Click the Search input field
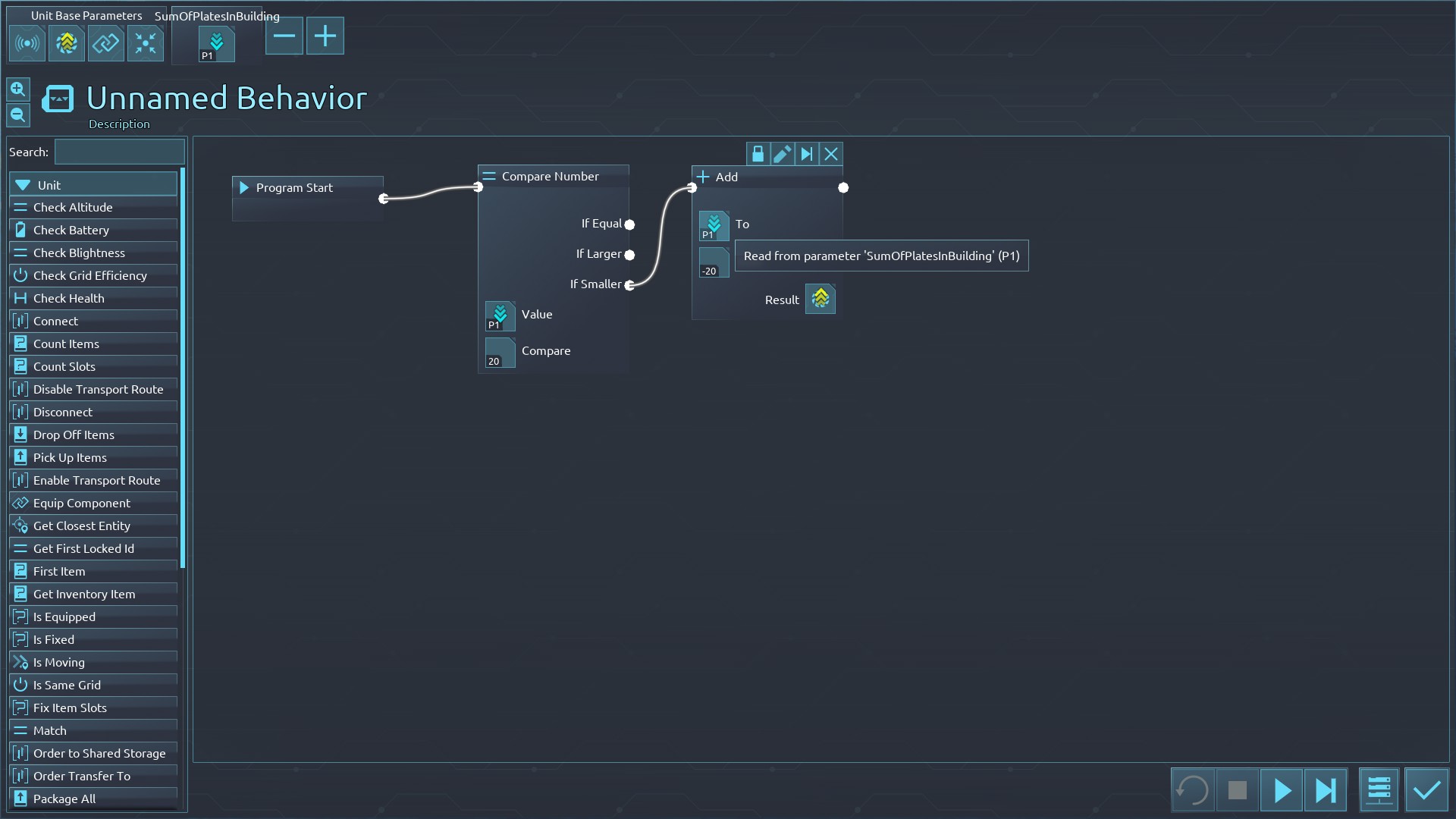The image size is (1456, 819). click(x=119, y=152)
